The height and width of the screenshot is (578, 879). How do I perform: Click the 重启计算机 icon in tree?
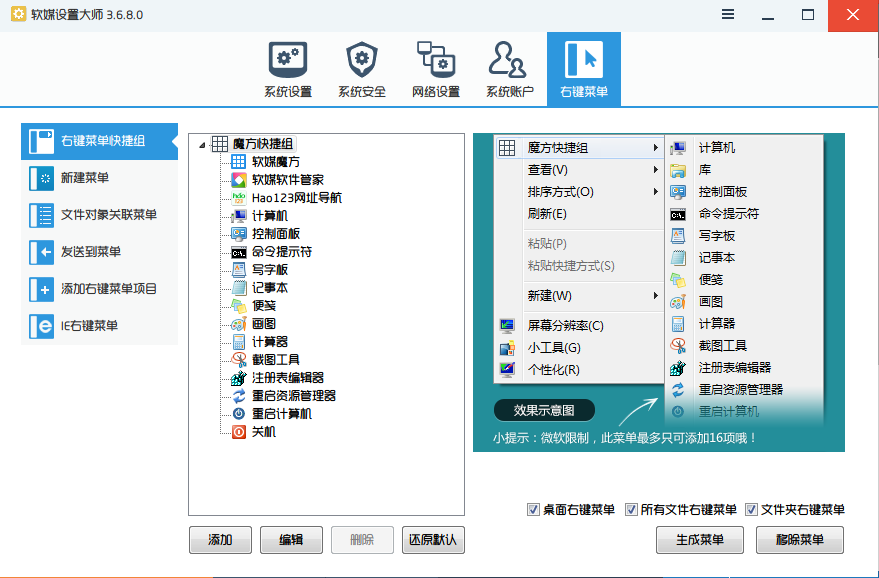tap(238, 414)
